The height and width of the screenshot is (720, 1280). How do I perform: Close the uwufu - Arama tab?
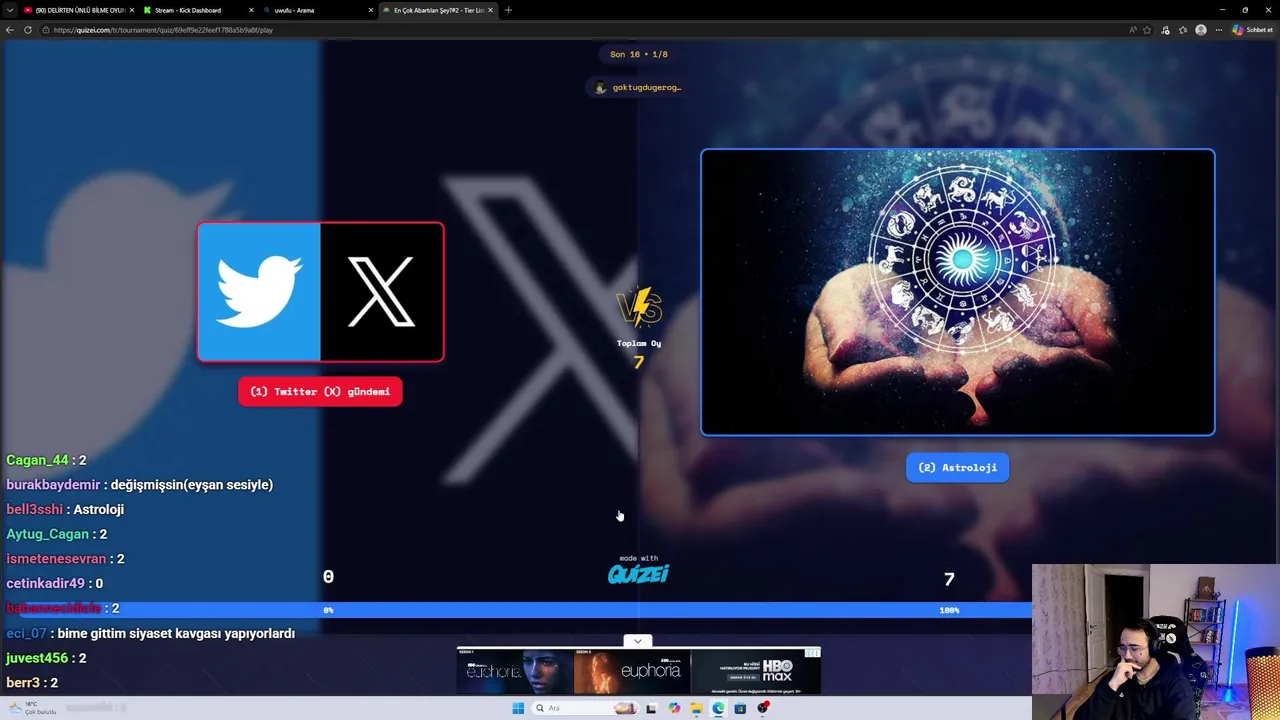371,10
